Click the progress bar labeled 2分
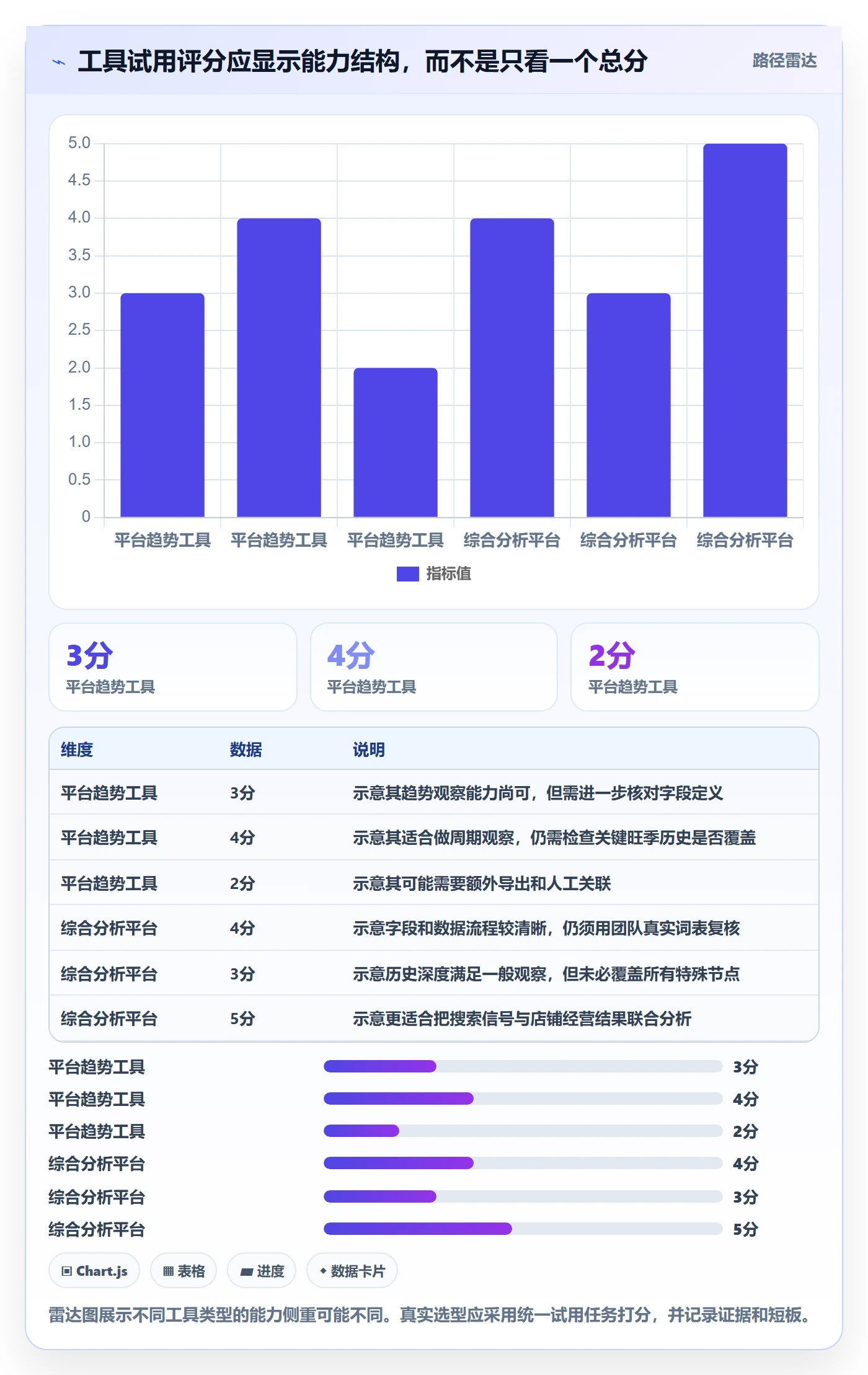The image size is (868, 1375). 523,1131
